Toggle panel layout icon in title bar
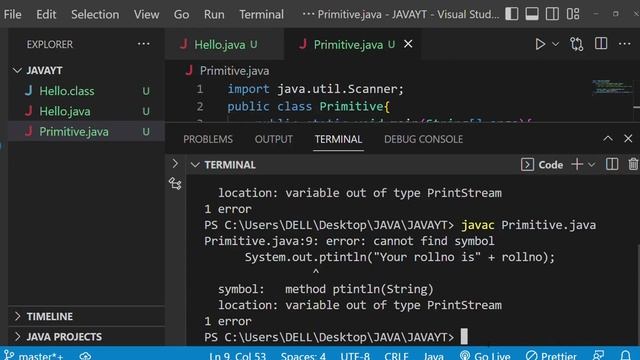Viewport: 640px width, 360px height. pyautogui.click(x=532, y=14)
